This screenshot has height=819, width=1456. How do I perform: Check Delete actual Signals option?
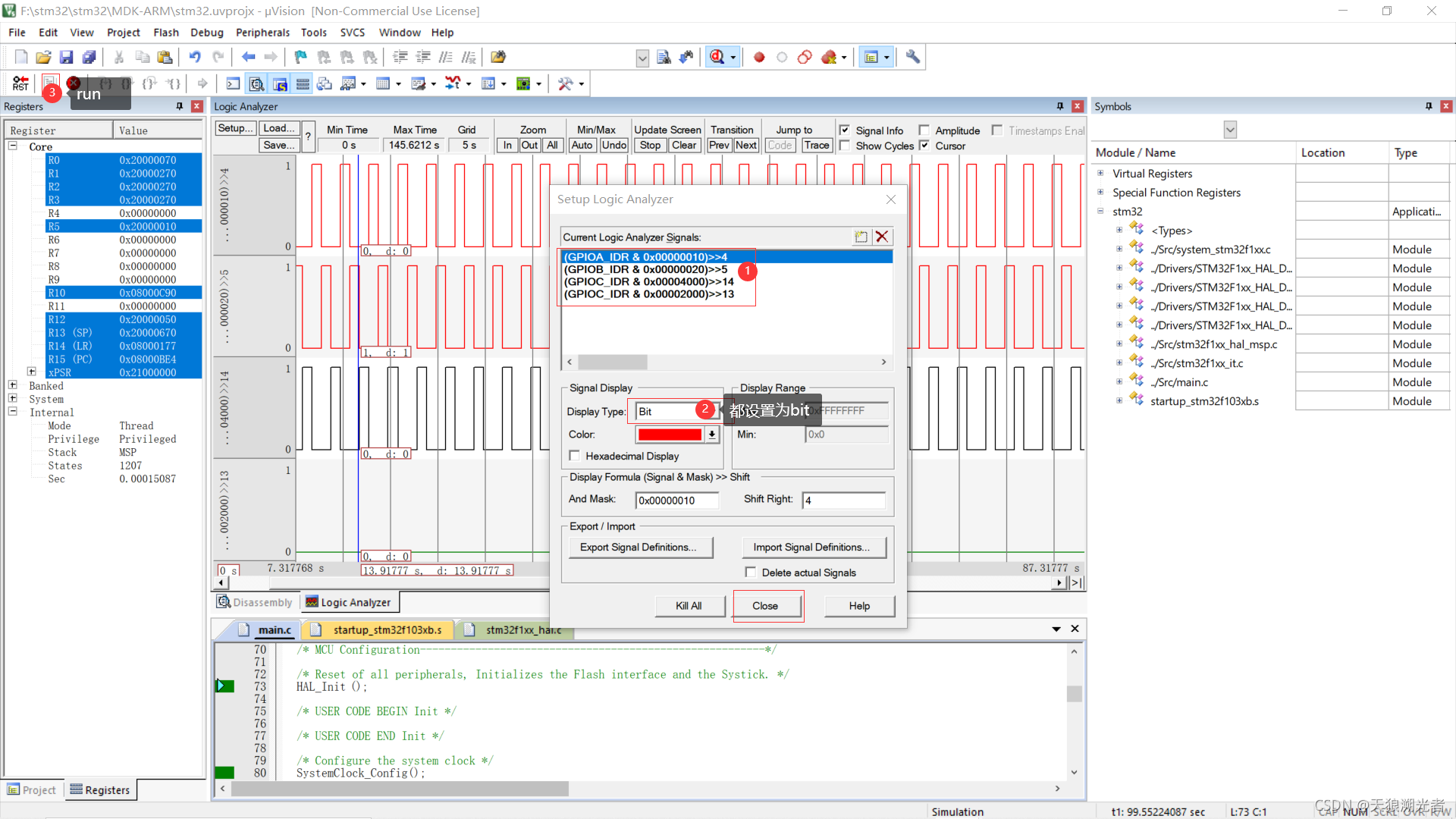pos(751,573)
